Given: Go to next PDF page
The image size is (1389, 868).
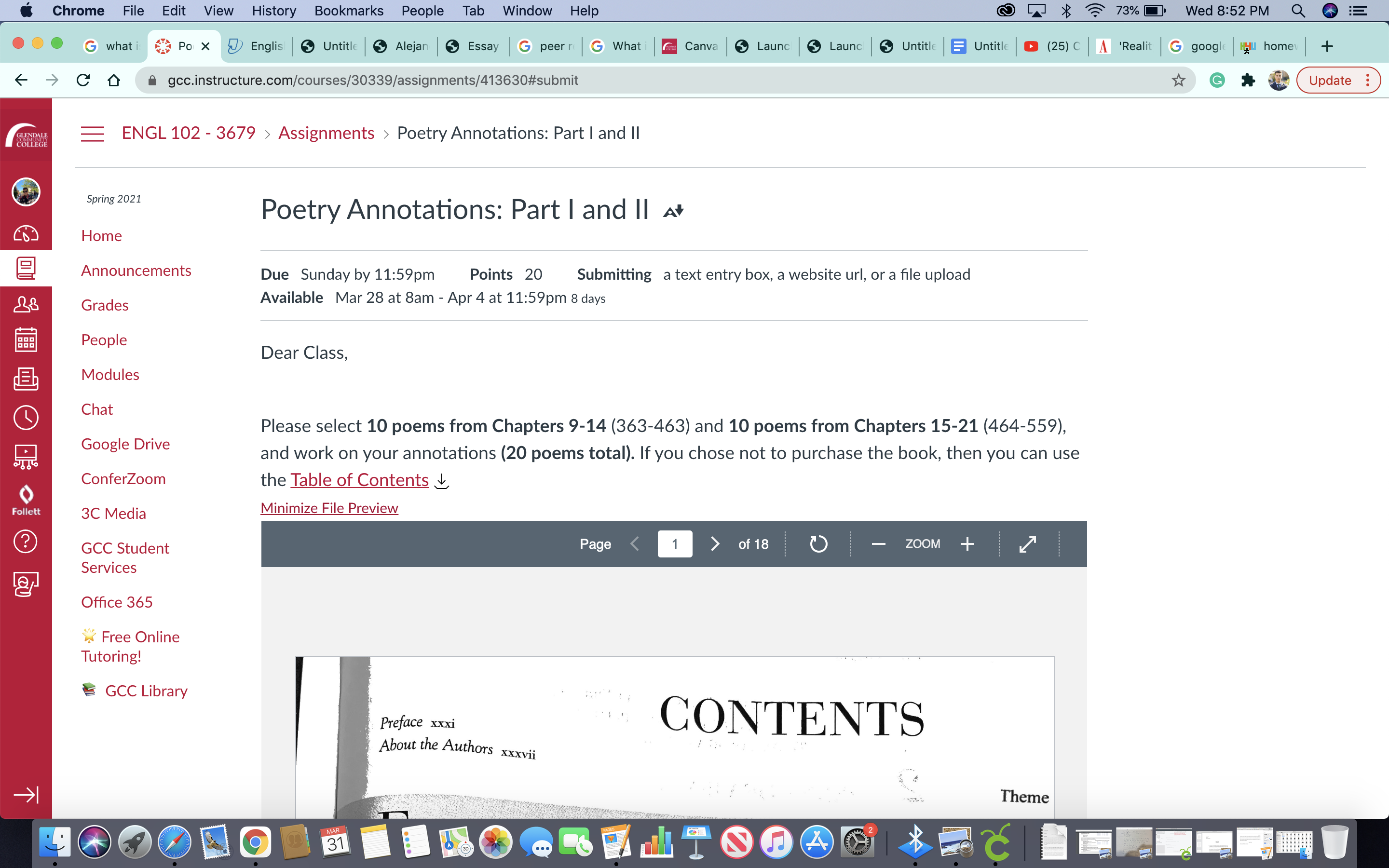Looking at the screenshot, I should [x=715, y=543].
